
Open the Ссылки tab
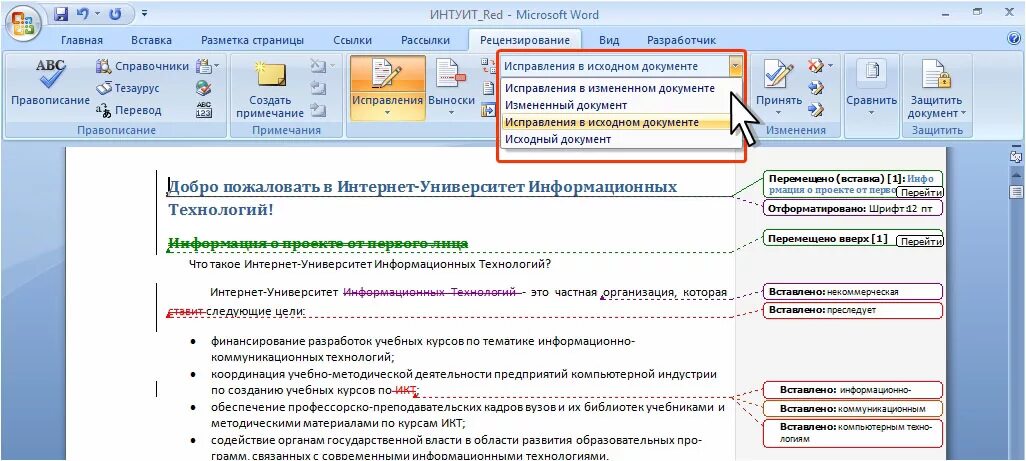point(352,40)
